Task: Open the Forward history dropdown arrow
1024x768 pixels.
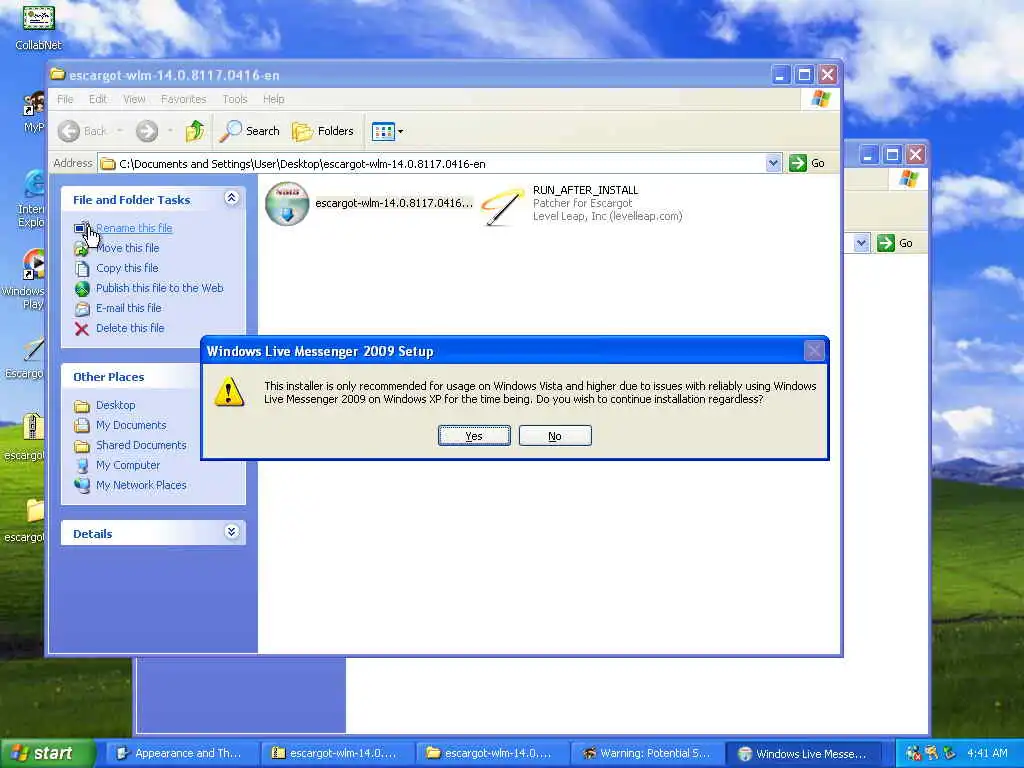Action: coord(170,131)
